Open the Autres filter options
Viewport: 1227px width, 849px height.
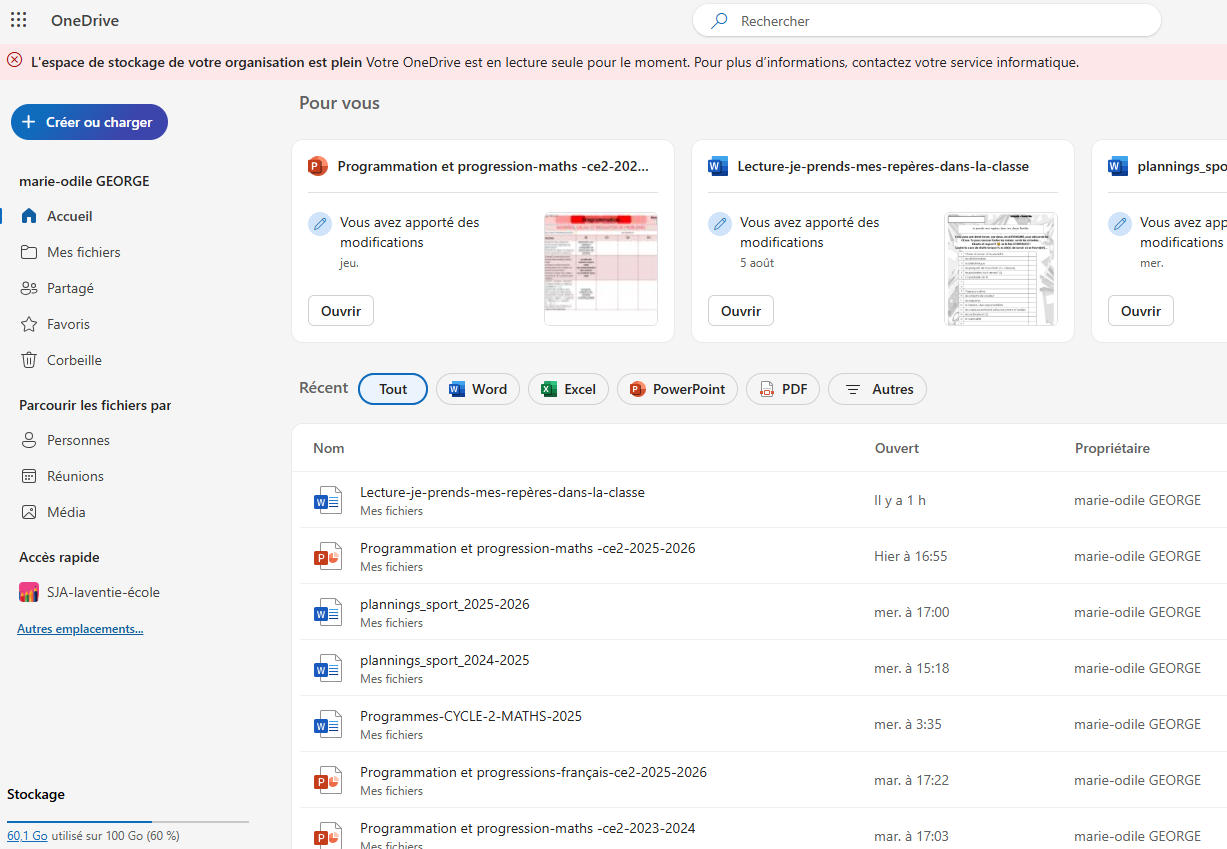click(877, 389)
